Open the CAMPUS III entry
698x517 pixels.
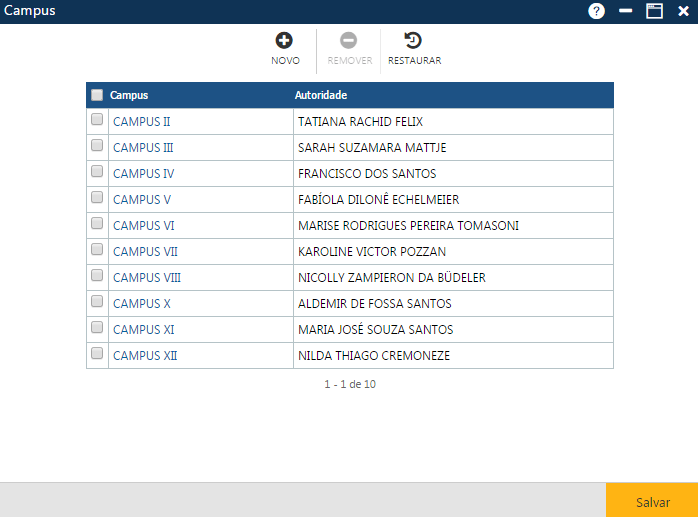tap(143, 147)
